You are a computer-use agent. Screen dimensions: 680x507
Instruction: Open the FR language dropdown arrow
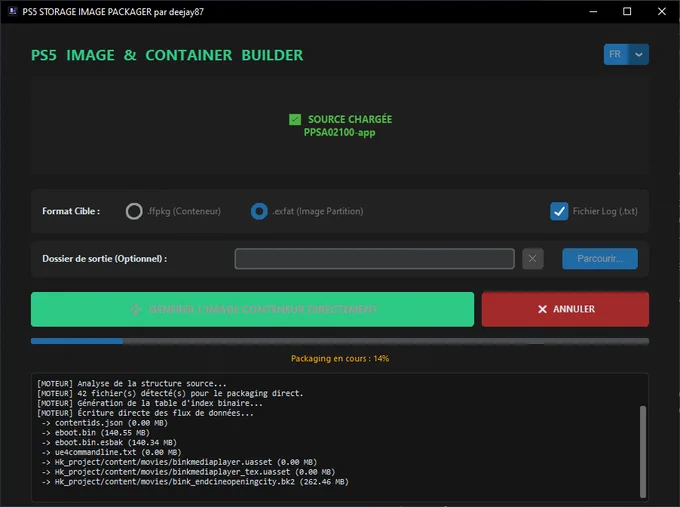pyautogui.click(x=638, y=55)
